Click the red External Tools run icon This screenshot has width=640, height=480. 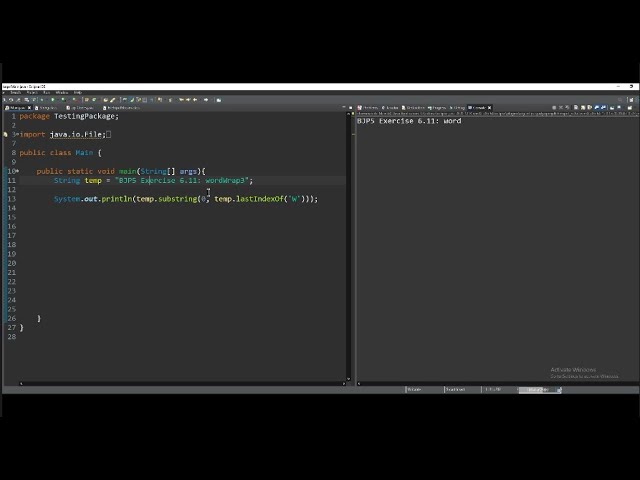click(74, 100)
